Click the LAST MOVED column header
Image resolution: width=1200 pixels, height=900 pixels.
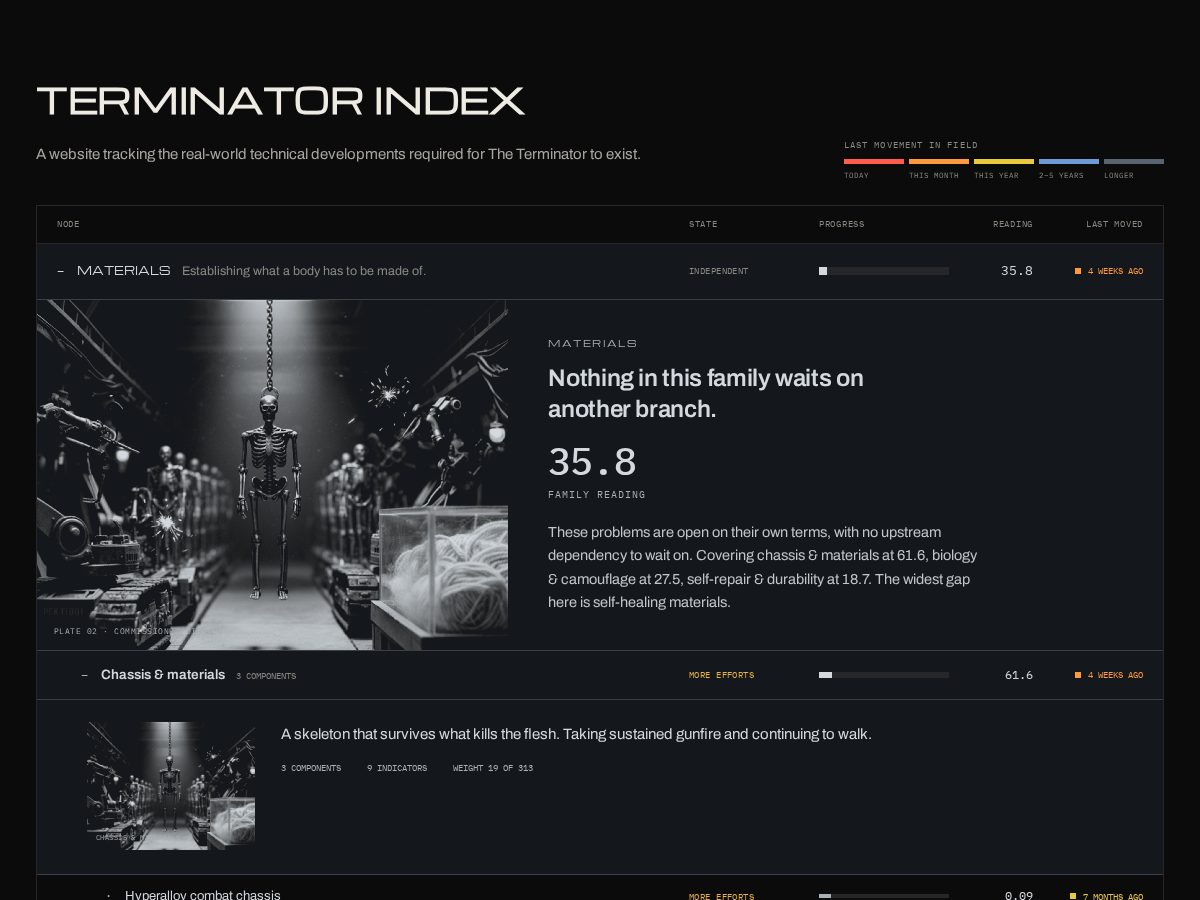pos(1114,224)
